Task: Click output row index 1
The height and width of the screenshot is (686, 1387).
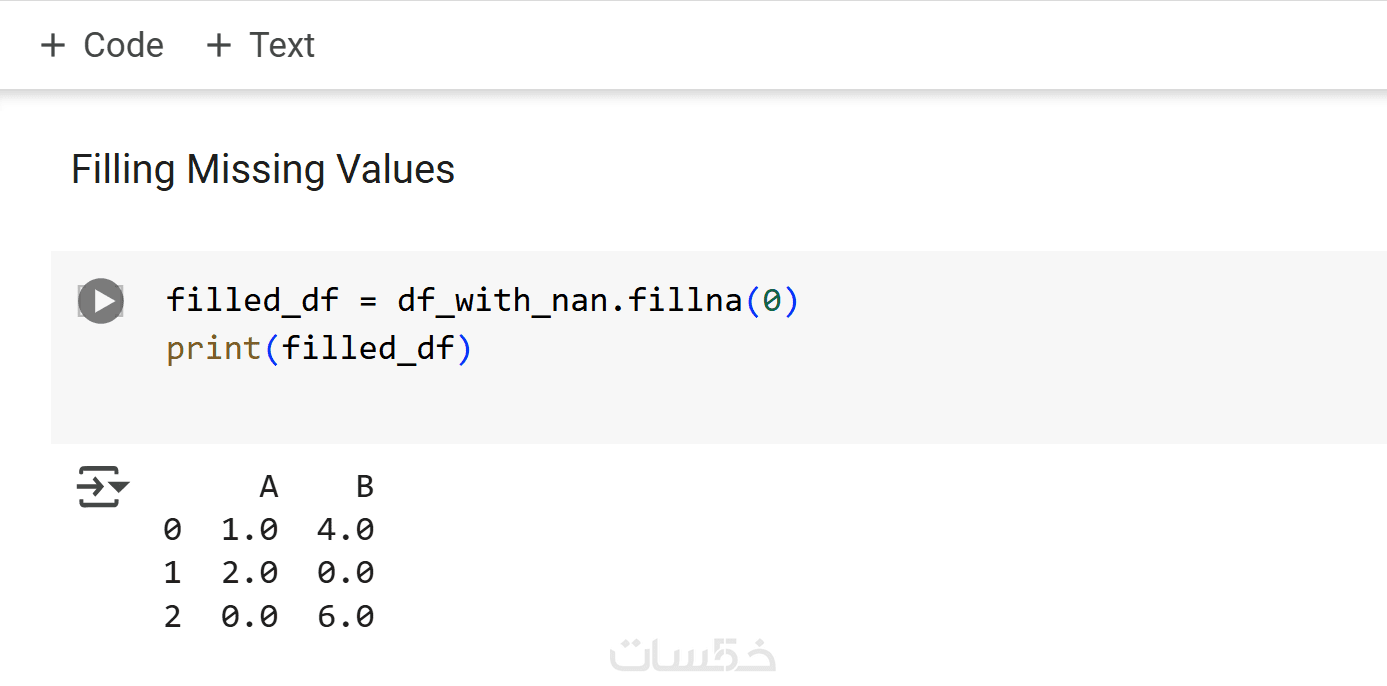Action: click(172, 573)
